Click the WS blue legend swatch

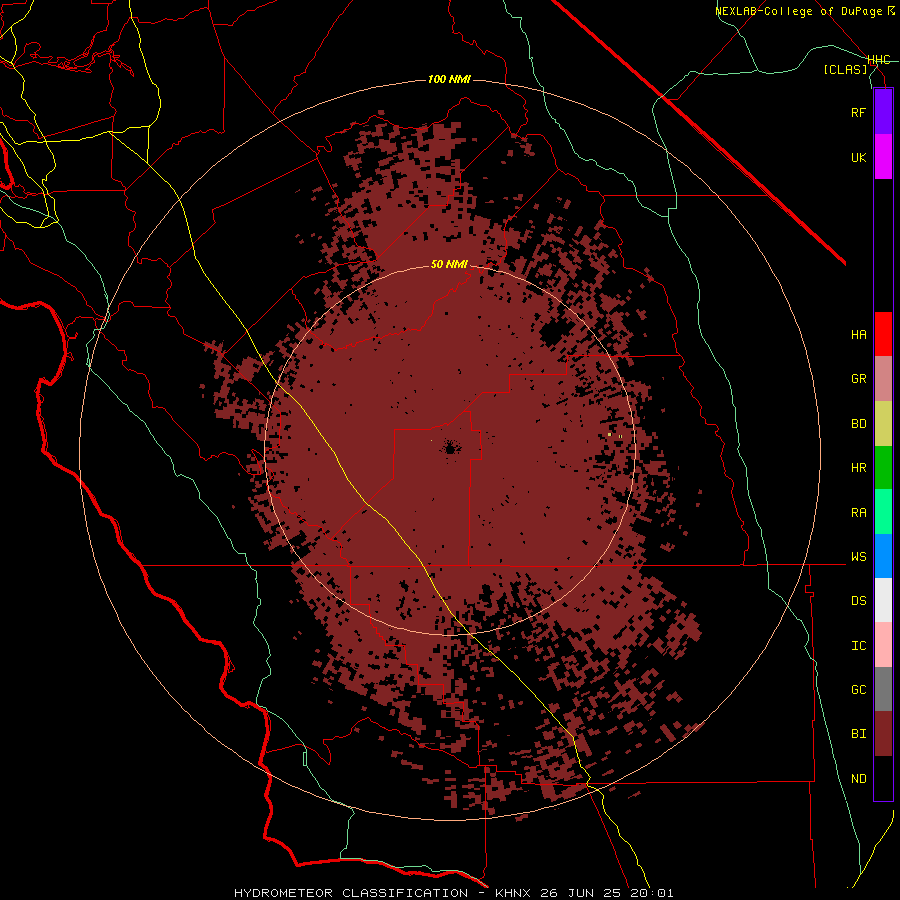point(883,556)
